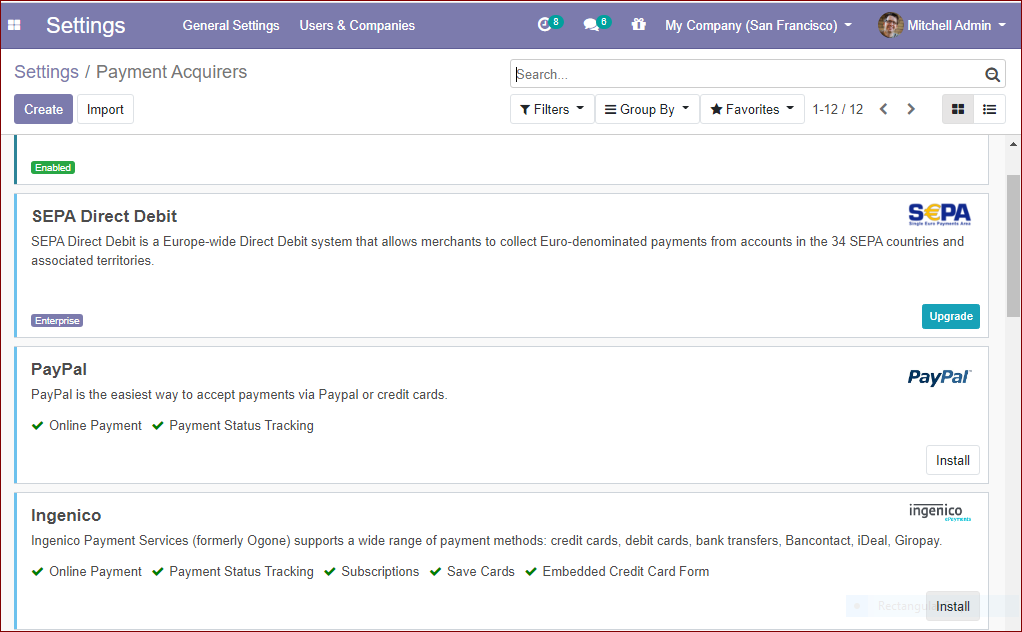Open the Filters dropdown
Viewport: 1022px width, 632px height.
552,109
